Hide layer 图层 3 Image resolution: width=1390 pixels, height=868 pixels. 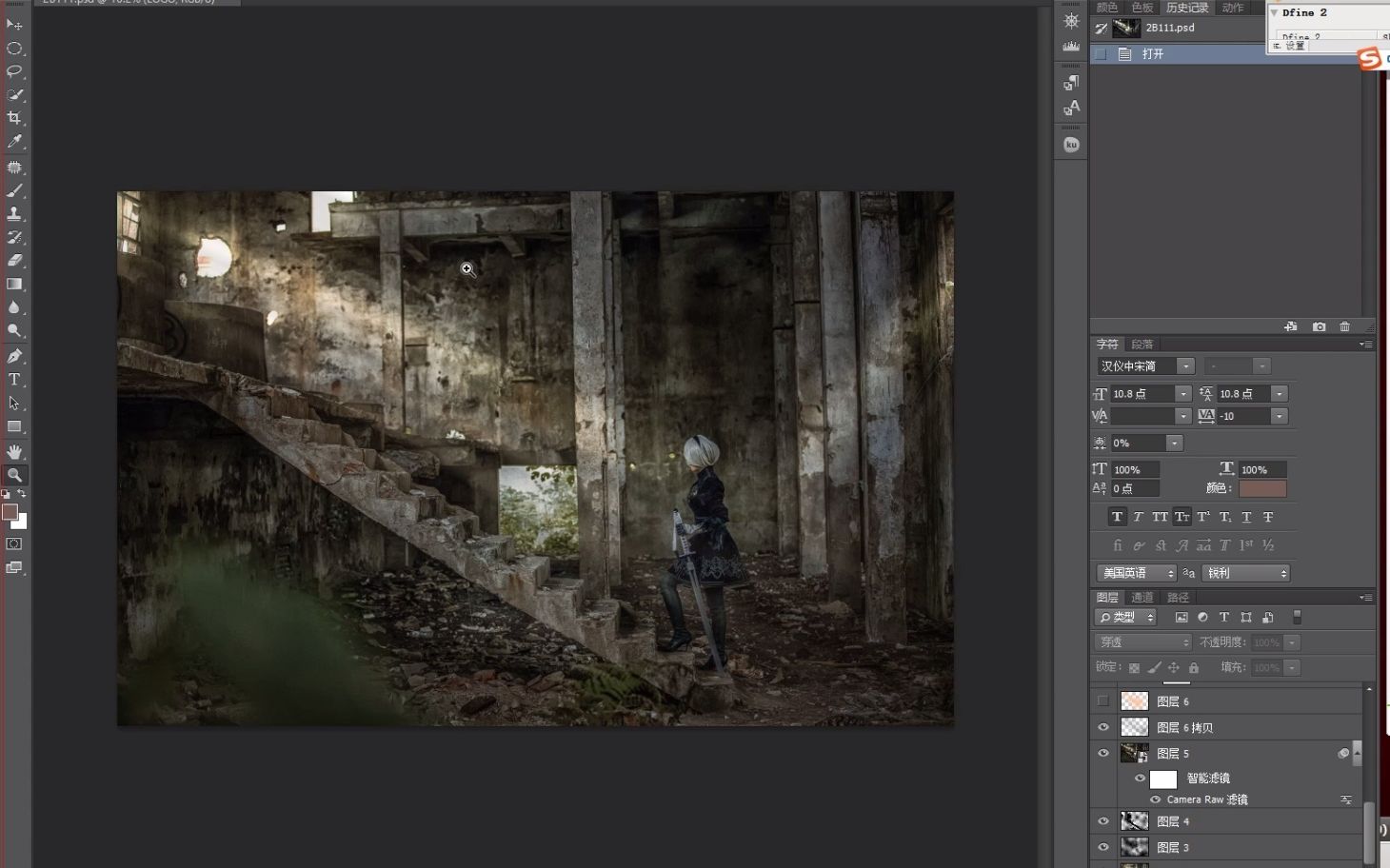1102,846
